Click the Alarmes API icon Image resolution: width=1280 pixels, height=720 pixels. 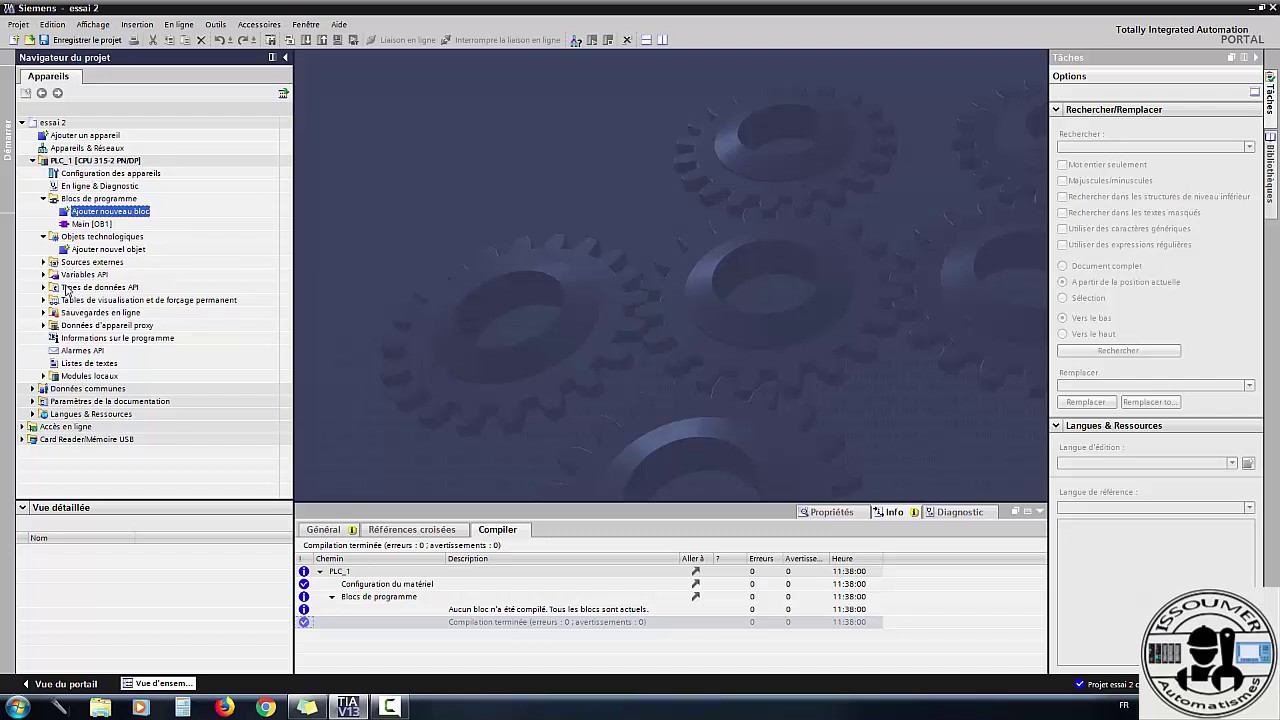[54, 351]
